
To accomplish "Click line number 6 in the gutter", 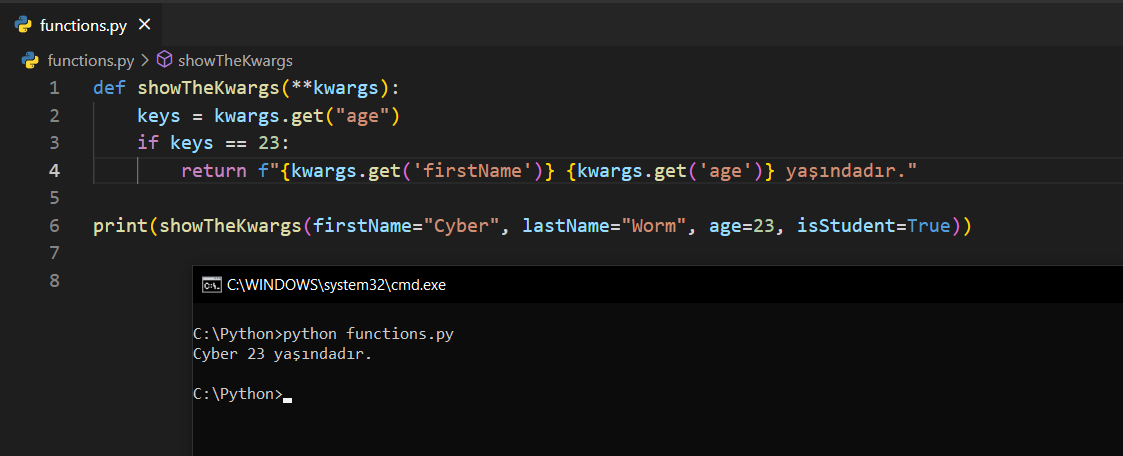I will (x=54, y=226).
